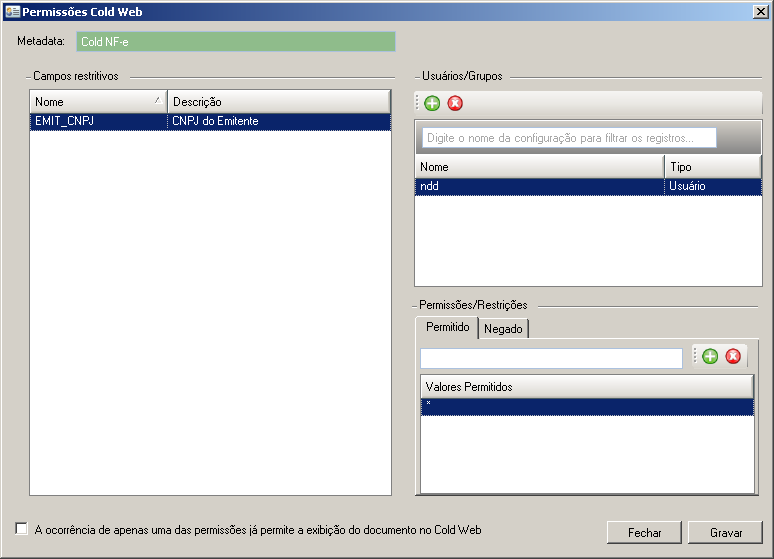
Task: Close the Permissões Cold Web window
Action: (x=761, y=11)
